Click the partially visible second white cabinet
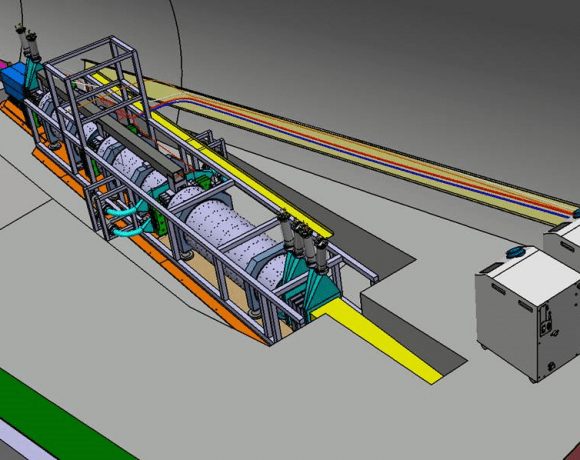 pyautogui.click(x=563, y=239)
